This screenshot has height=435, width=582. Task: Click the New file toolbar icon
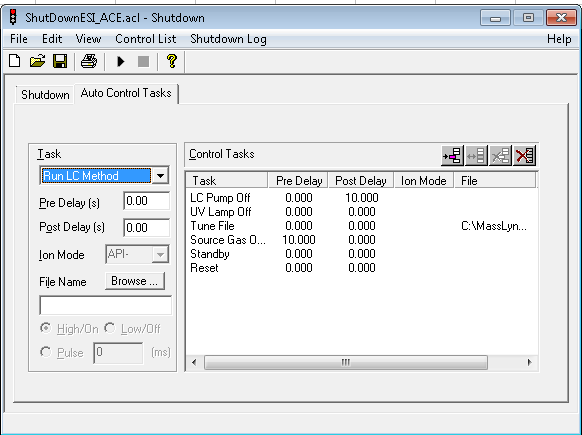pos(14,61)
